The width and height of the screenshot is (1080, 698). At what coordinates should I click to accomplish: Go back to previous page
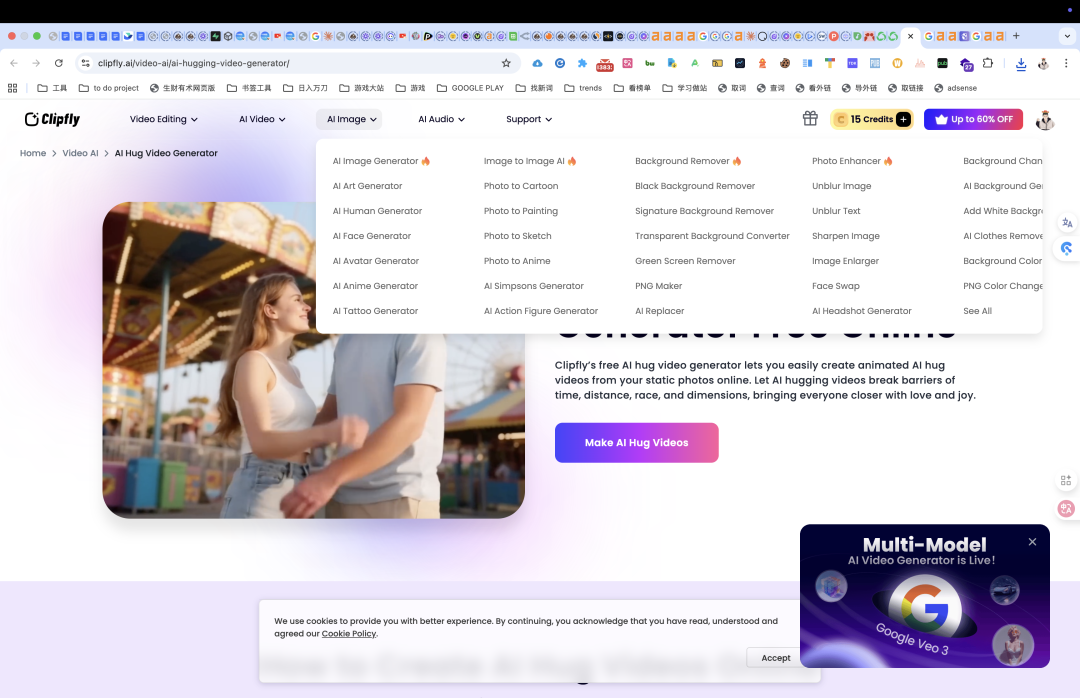[14, 63]
